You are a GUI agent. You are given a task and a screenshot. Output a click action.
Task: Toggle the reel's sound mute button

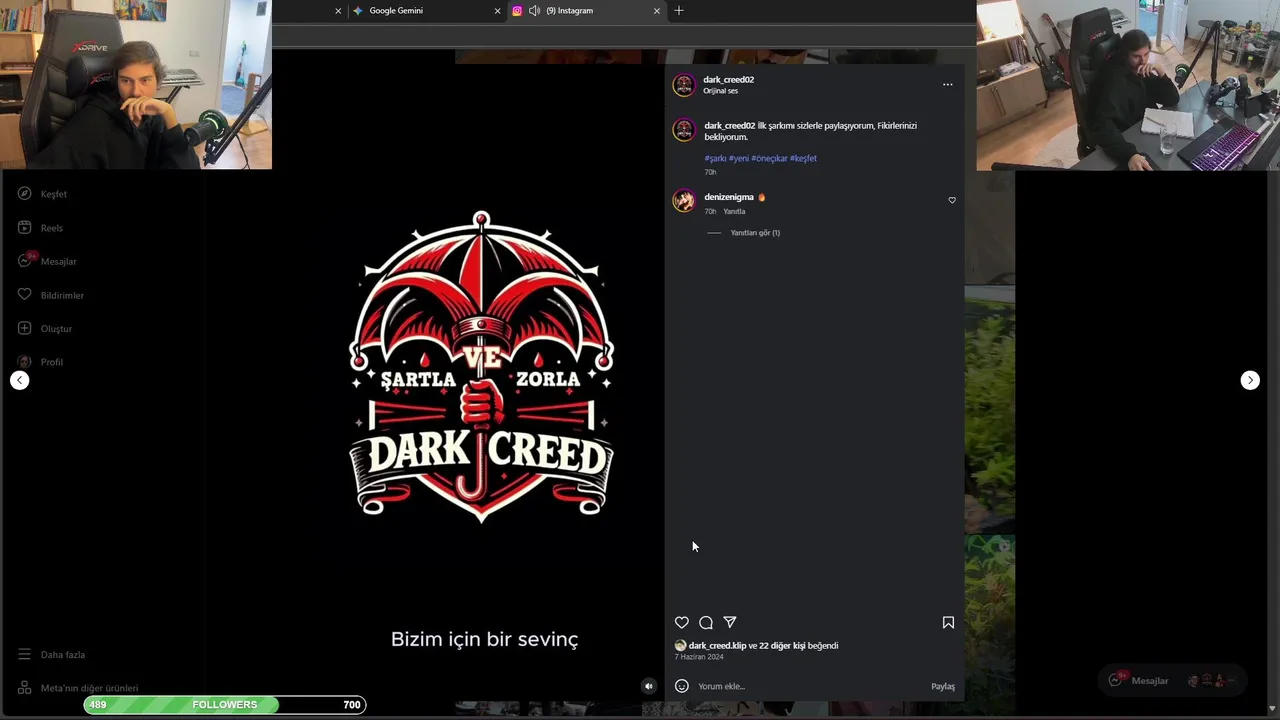point(648,686)
